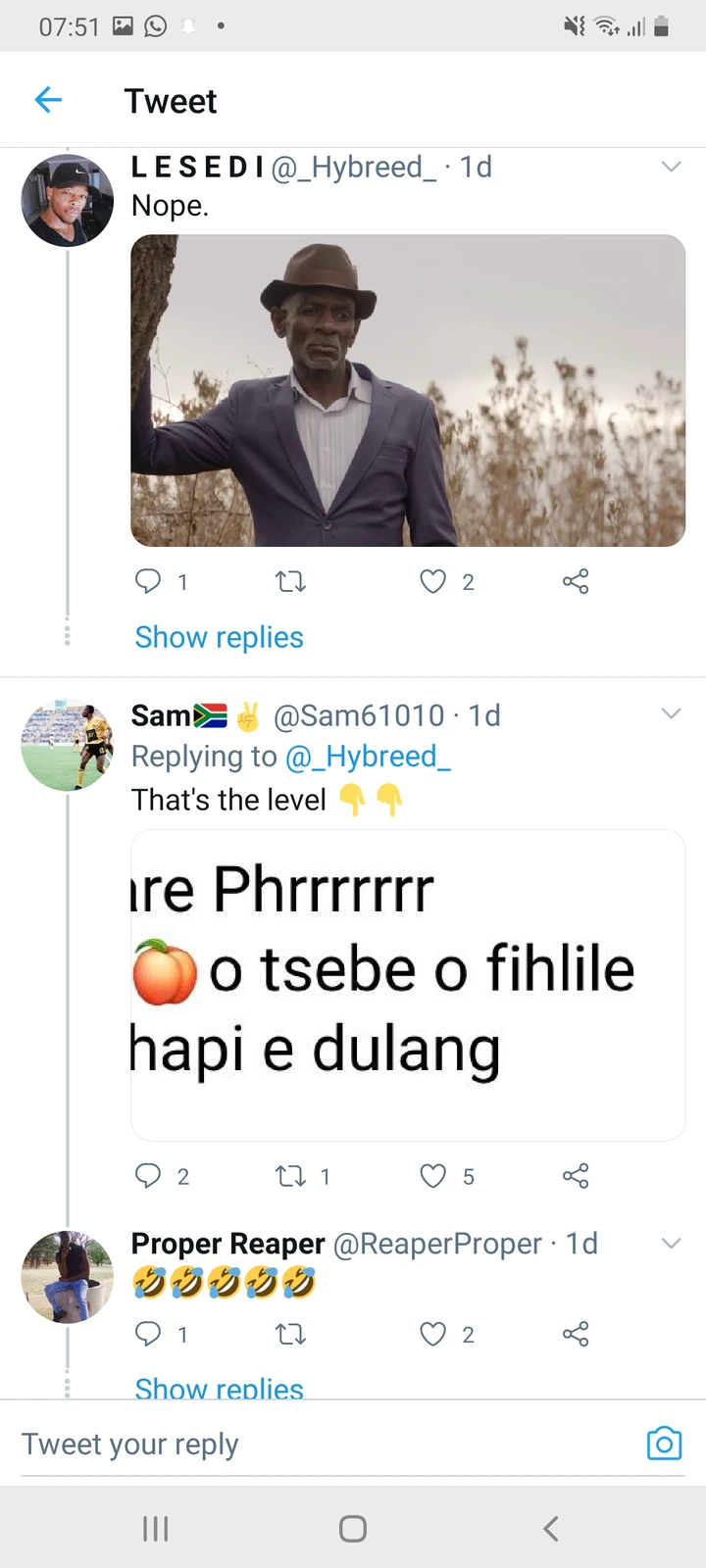This screenshot has width=706, height=1568.
Task: Share Sam's "That's the level" tweet
Action: [576, 1175]
